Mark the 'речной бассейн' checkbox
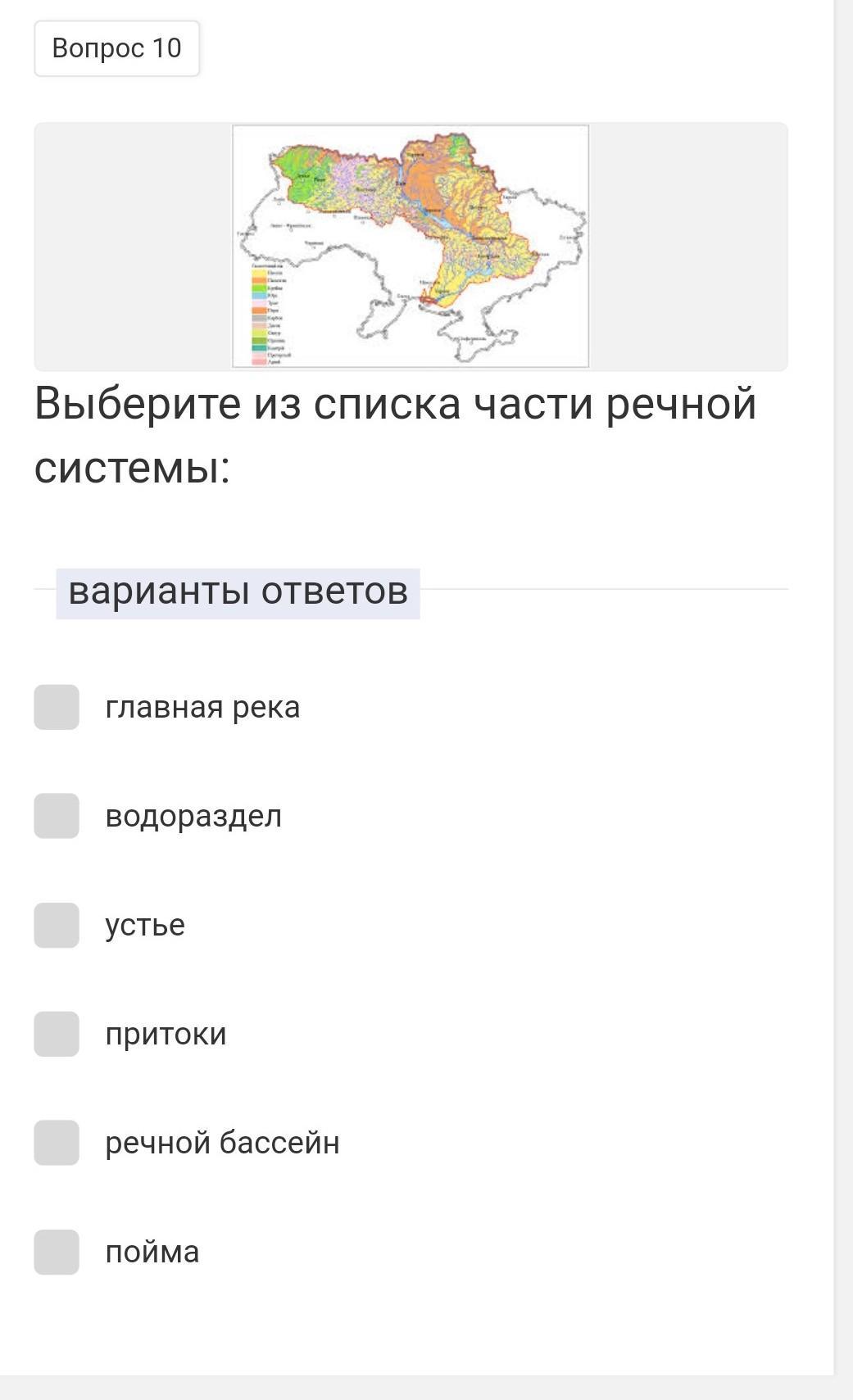The width and height of the screenshot is (853, 1400). 57,1143
